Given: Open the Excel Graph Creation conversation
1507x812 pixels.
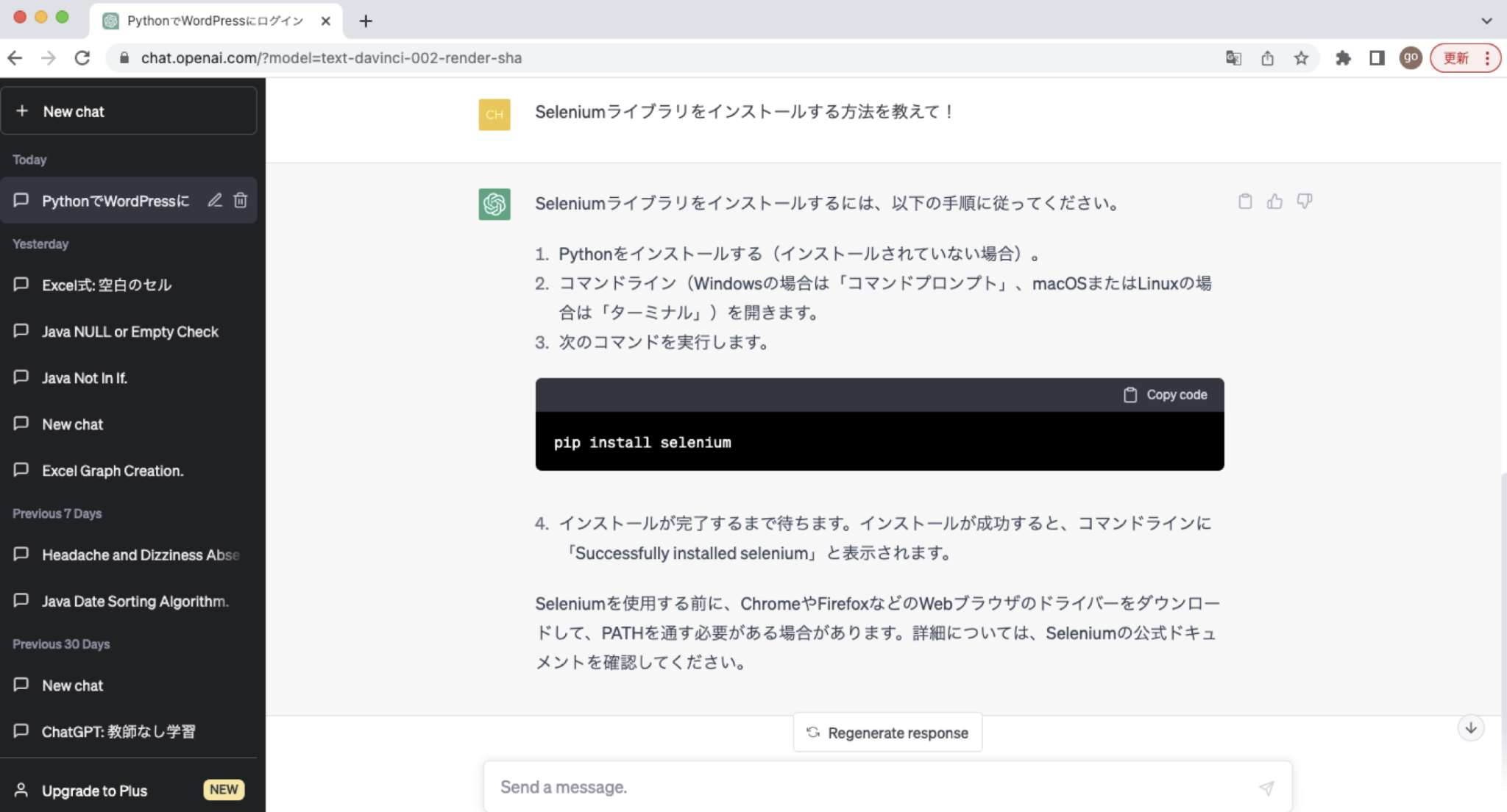Looking at the screenshot, I should point(113,471).
